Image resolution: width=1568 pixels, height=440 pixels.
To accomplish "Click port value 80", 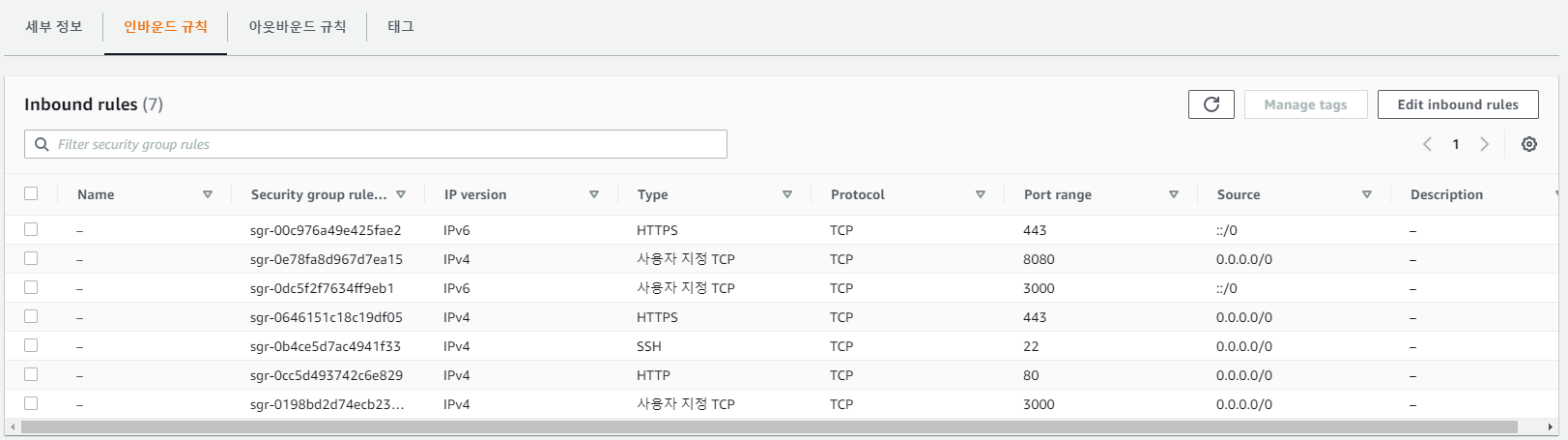I will coord(1031,375).
